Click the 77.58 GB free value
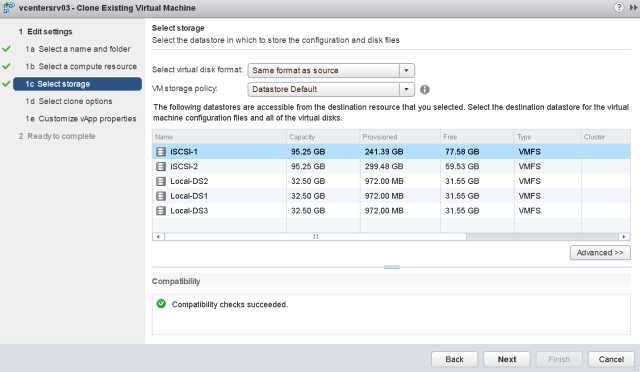This screenshot has width=640, height=372. 462,152
